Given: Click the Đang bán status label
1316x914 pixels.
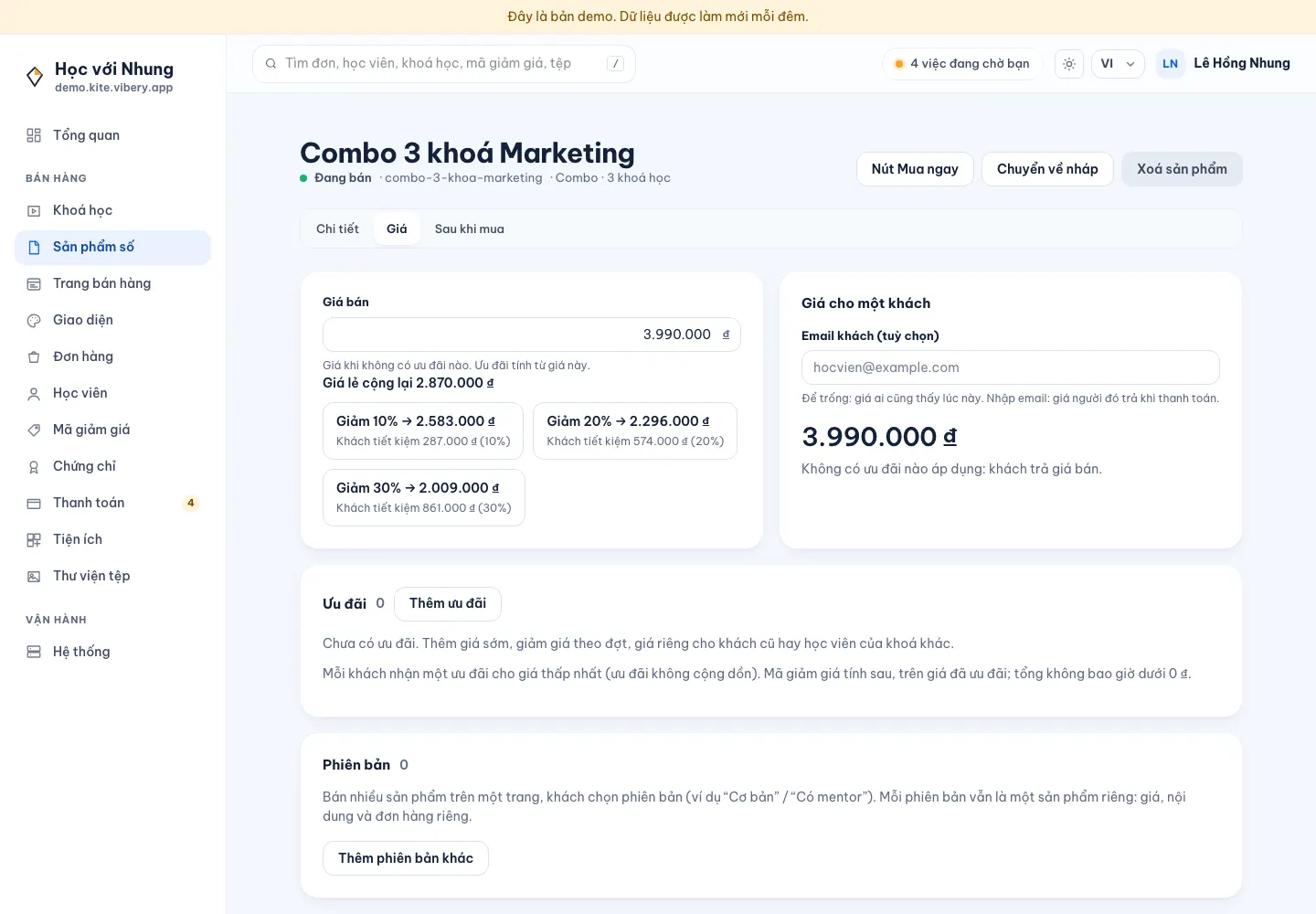Looking at the screenshot, I should point(343,177).
